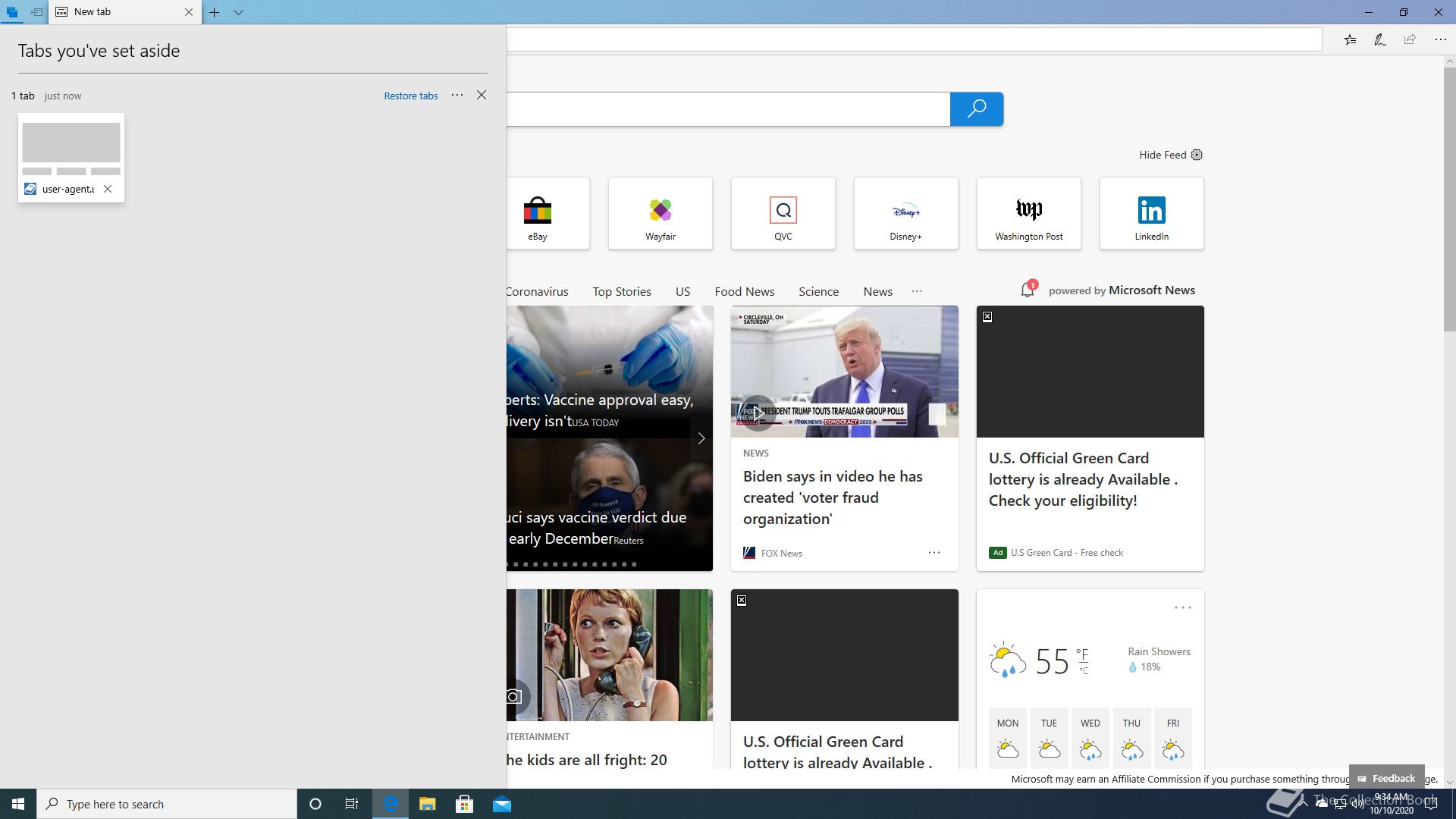Switch temperature to Celsius
The height and width of the screenshot is (819, 1456).
tap(1084, 671)
